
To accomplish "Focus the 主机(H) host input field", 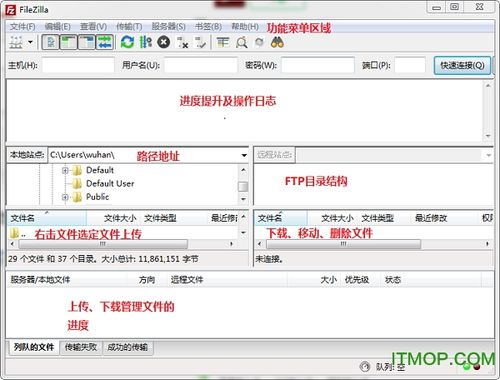I will tap(78, 65).
